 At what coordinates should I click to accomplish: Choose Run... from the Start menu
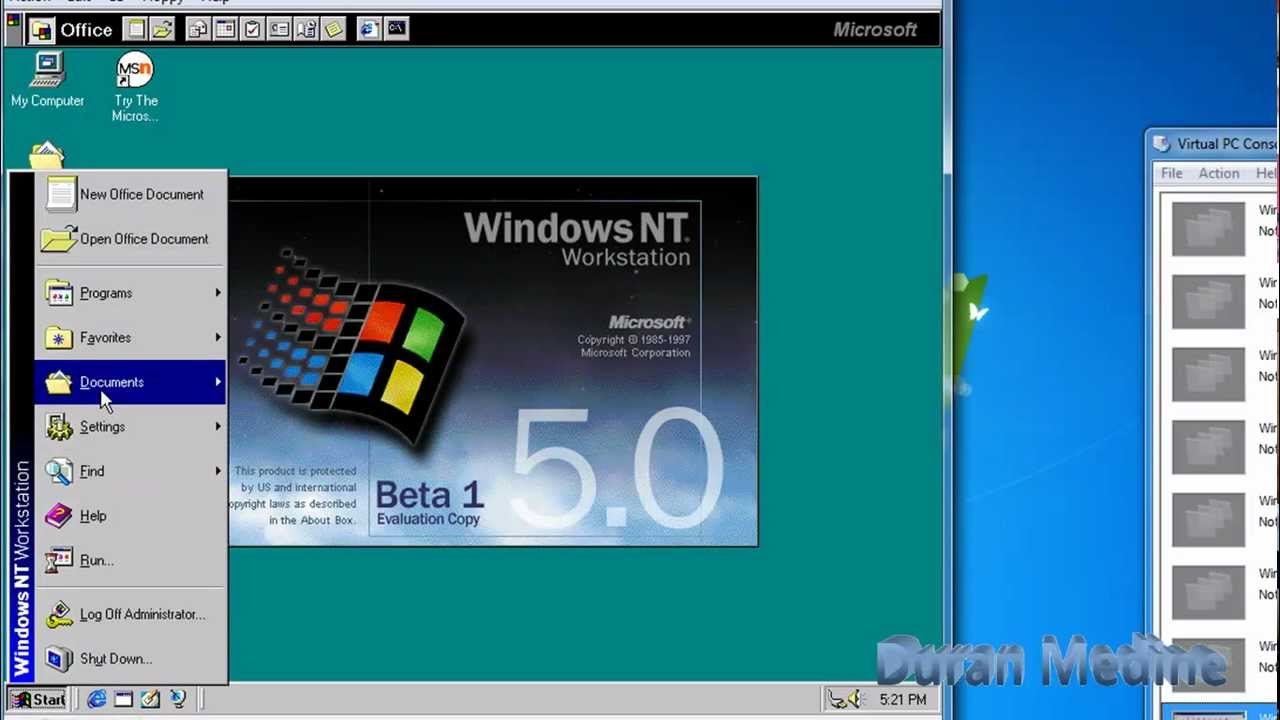click(x=131, y=560)
